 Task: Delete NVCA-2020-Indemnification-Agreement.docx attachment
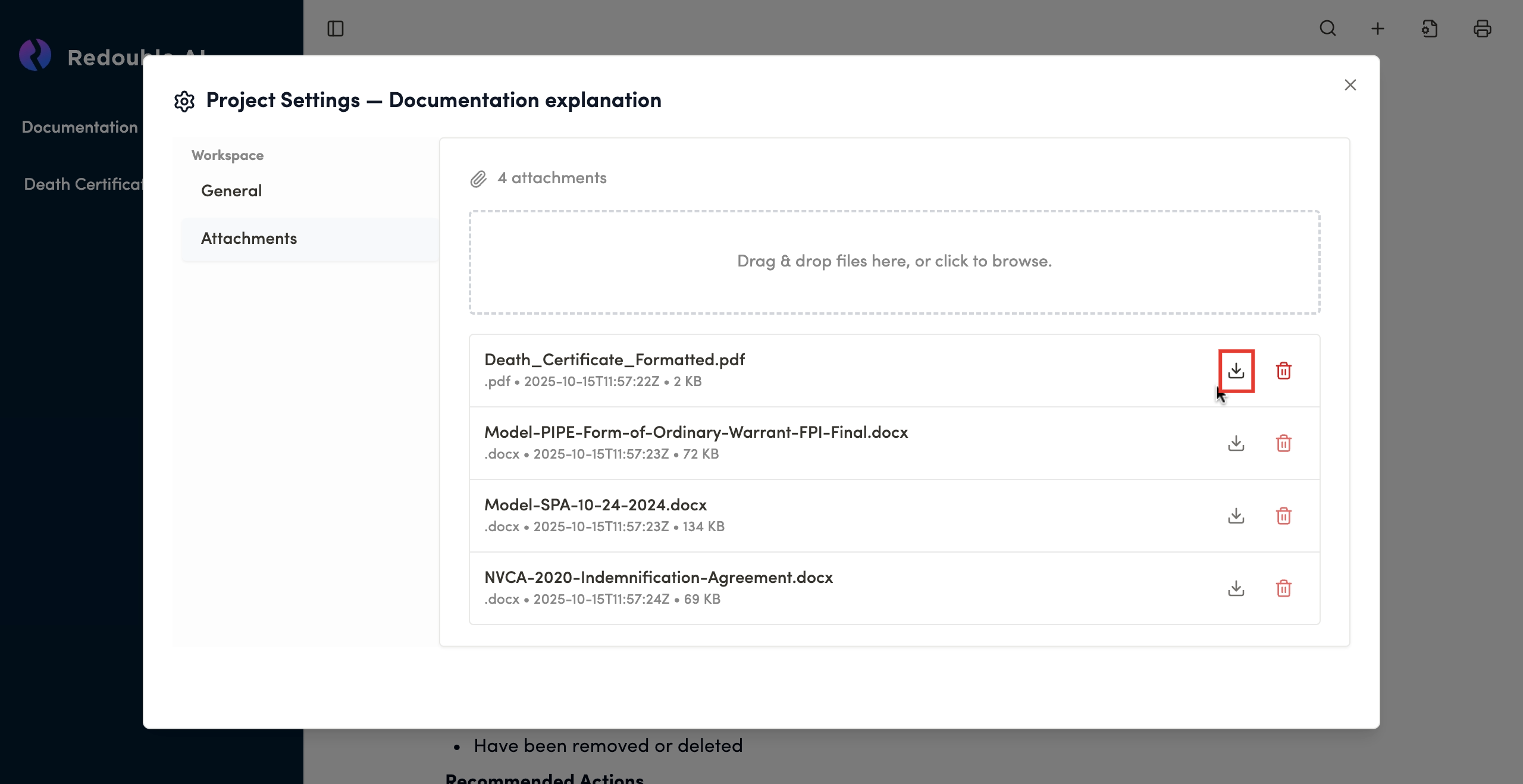coord(1283,588)
